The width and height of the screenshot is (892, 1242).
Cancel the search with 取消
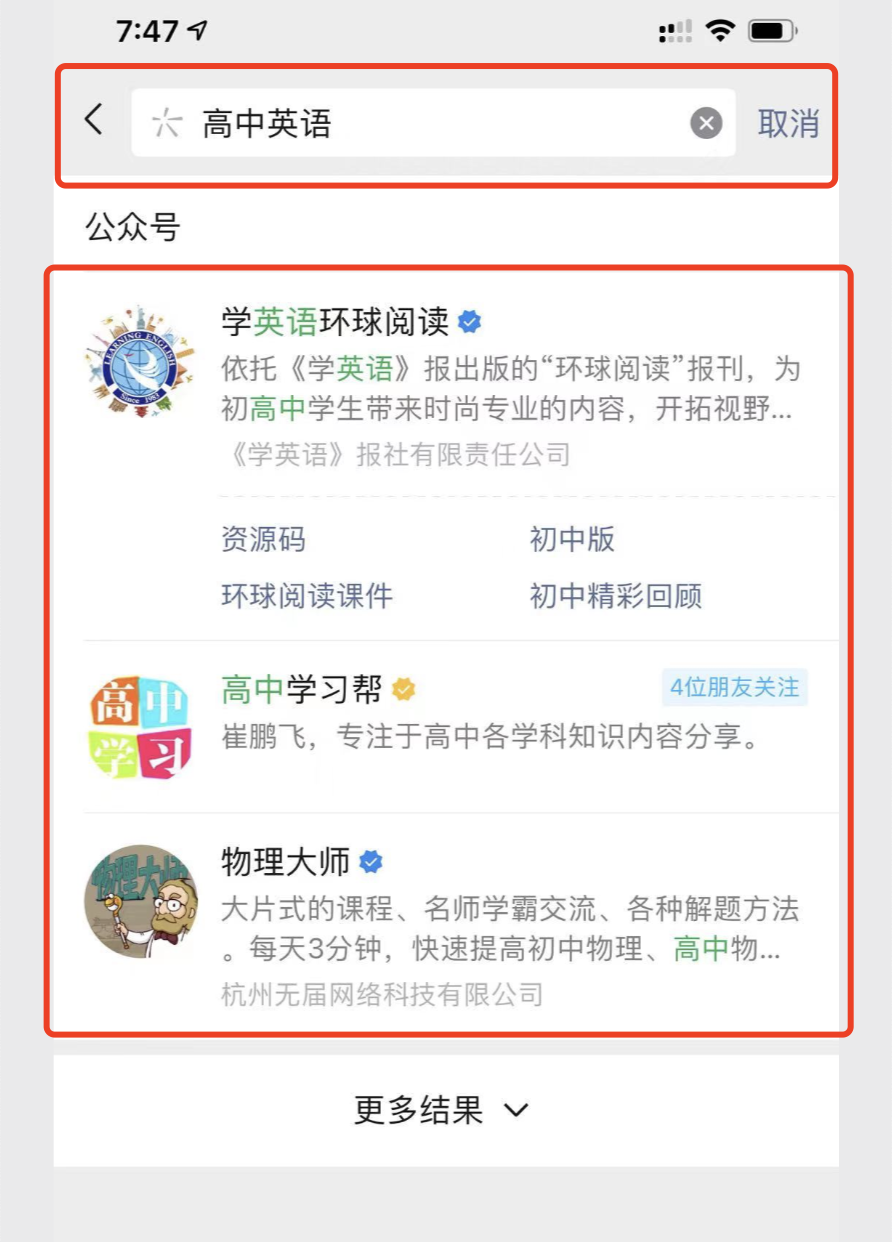[x=788, y=123]
